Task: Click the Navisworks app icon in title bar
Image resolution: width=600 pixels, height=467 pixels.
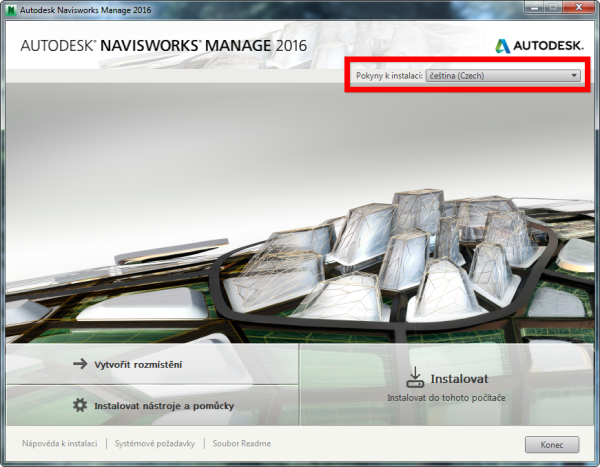Action: coord(11,9)
